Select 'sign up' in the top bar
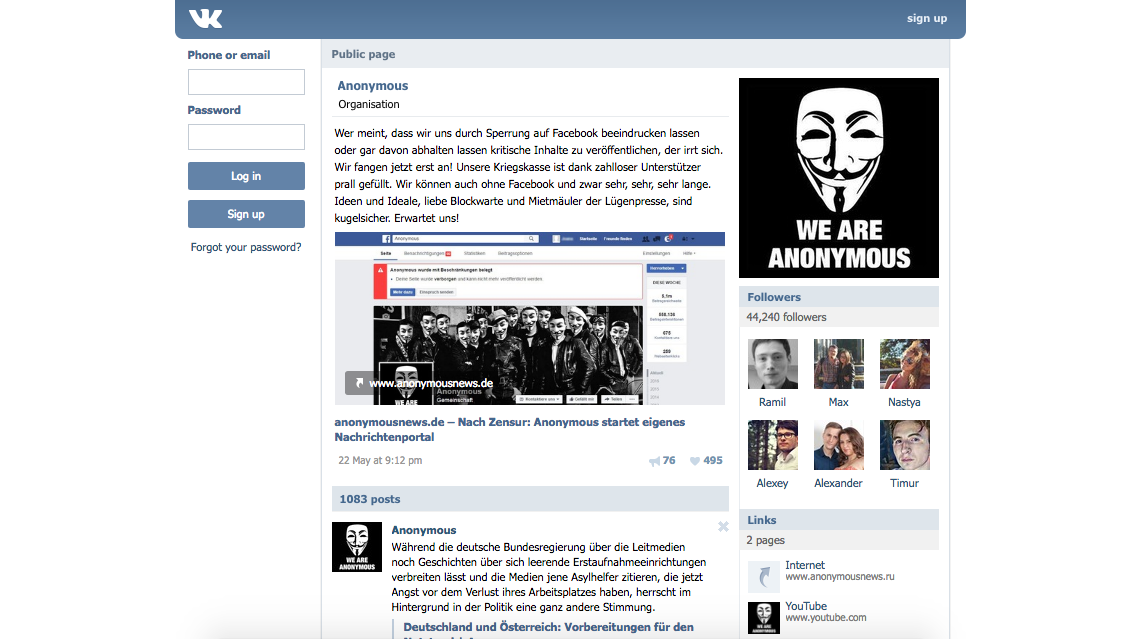 [926, 17]
